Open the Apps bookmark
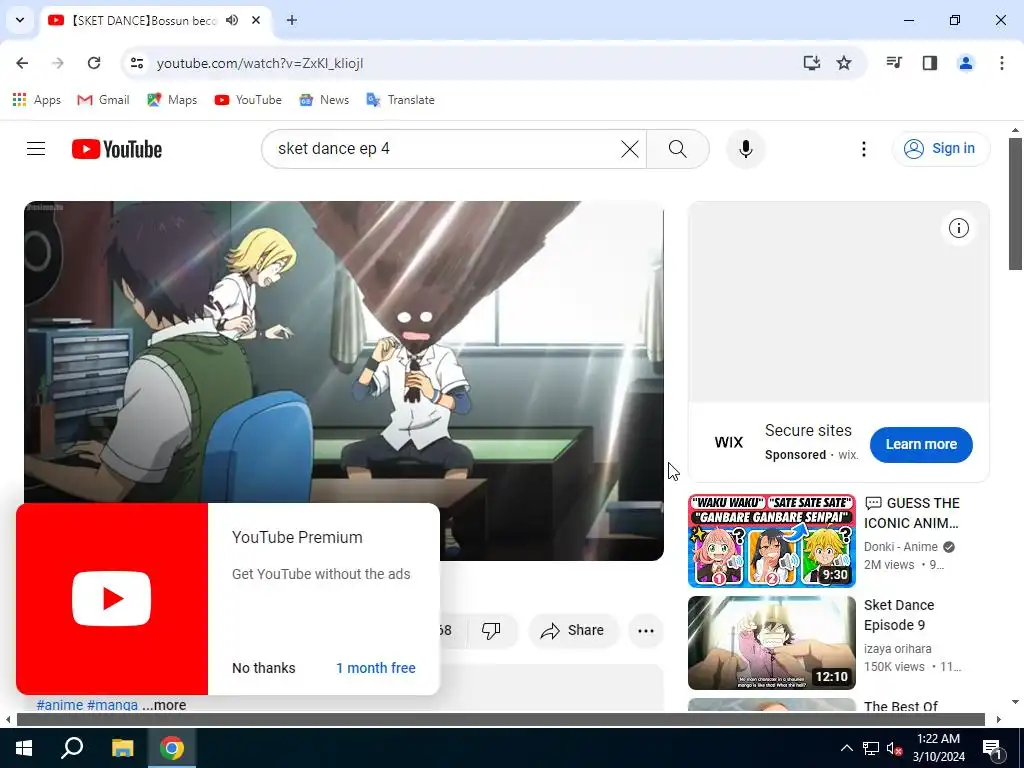1024x768 pixels. pos(37,100)
